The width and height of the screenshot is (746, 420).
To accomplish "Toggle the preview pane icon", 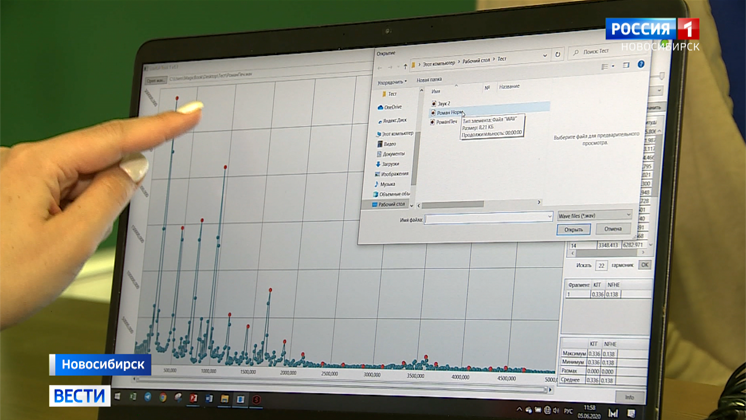I will click(x=626, y=65).
